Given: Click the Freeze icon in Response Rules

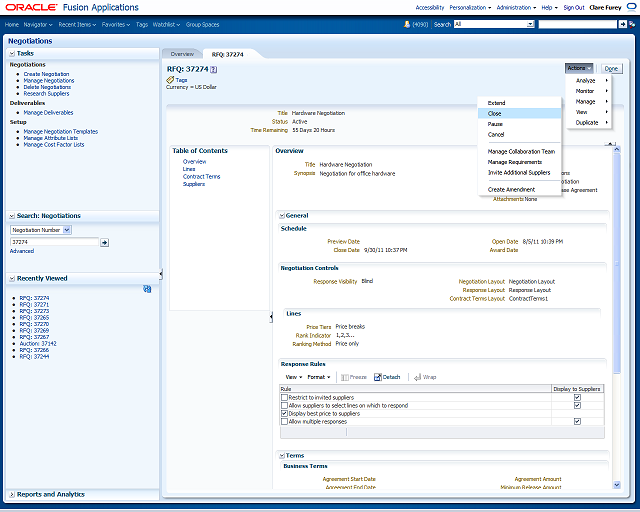Looking at the screenshot, I should [344, 377].
